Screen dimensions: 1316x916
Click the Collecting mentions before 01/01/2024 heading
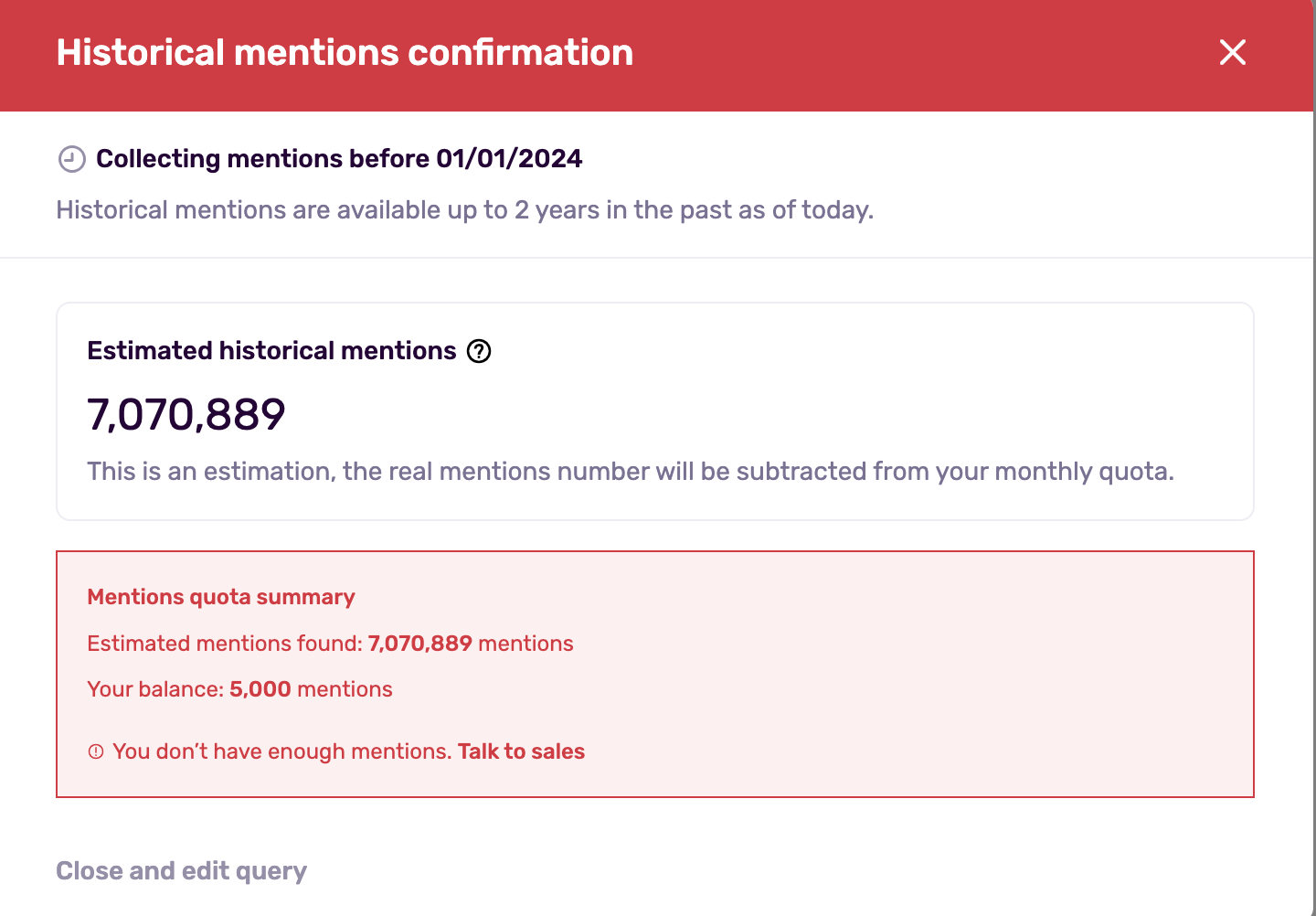click(339, 158)
